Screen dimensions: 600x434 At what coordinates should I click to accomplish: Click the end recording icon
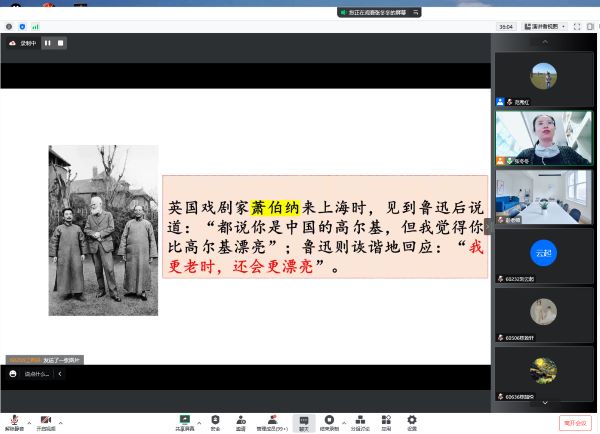tap(329, 422)
